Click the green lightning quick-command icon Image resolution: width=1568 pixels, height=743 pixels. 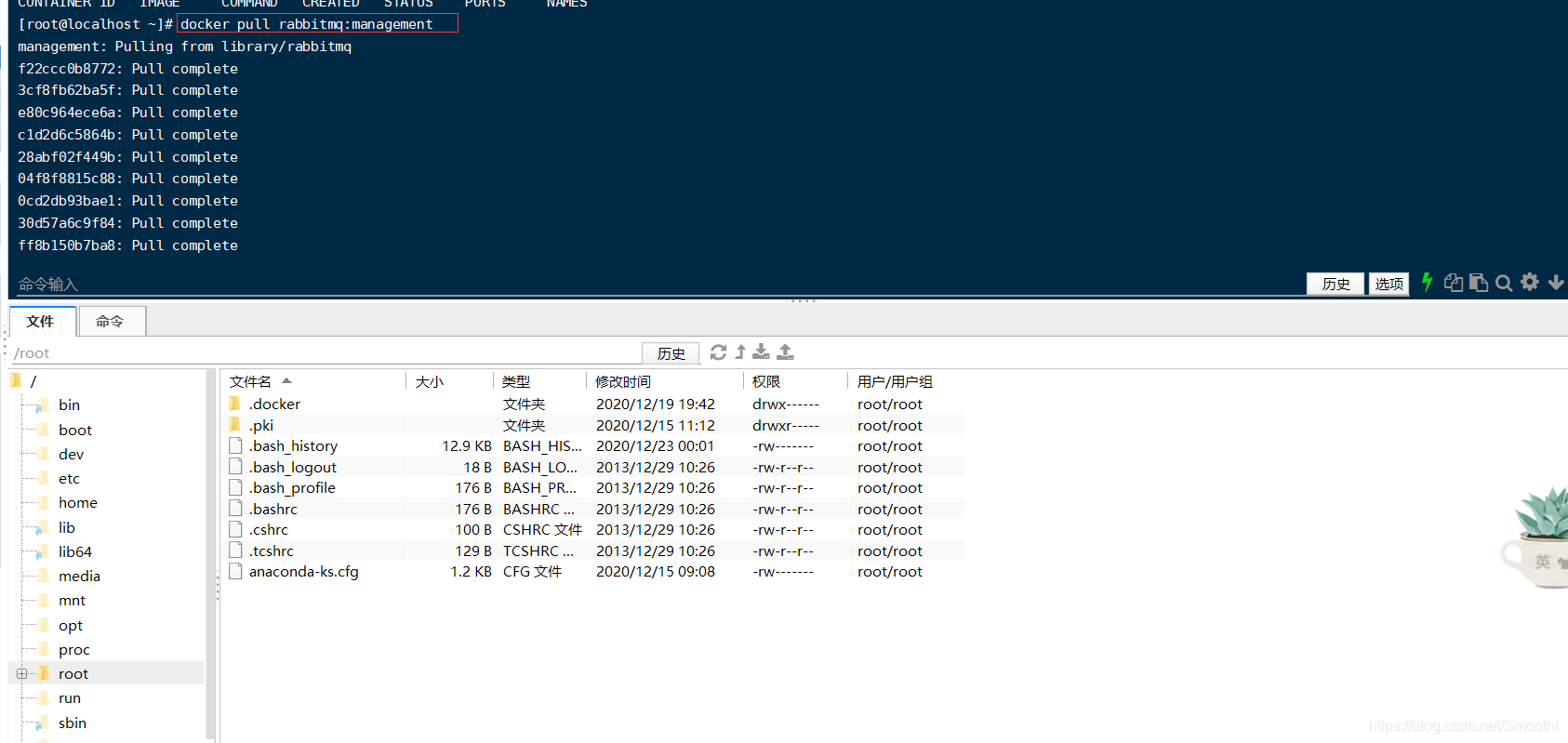[1427, 283]
